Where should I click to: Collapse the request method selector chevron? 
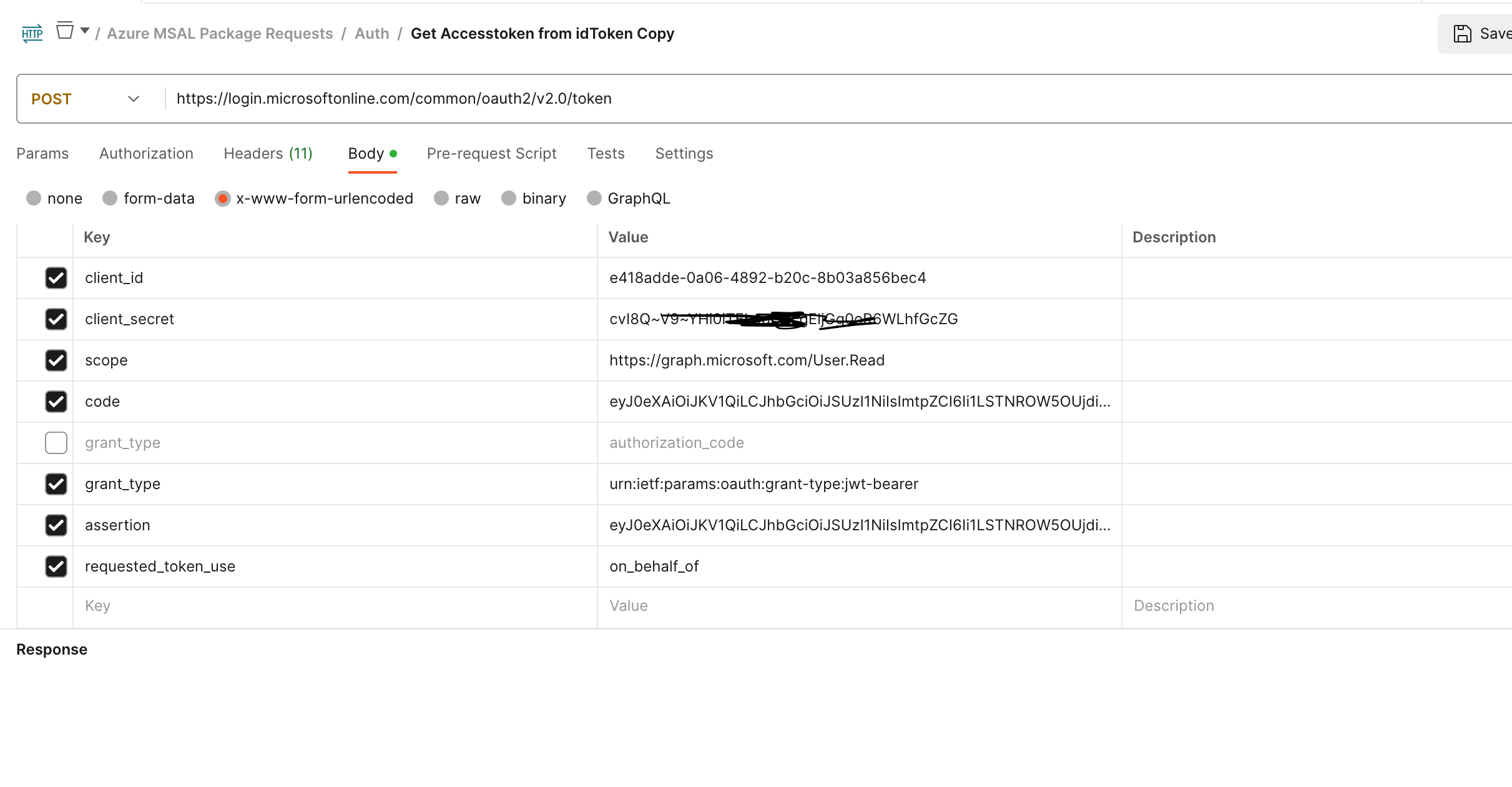(x=134, y=99)
